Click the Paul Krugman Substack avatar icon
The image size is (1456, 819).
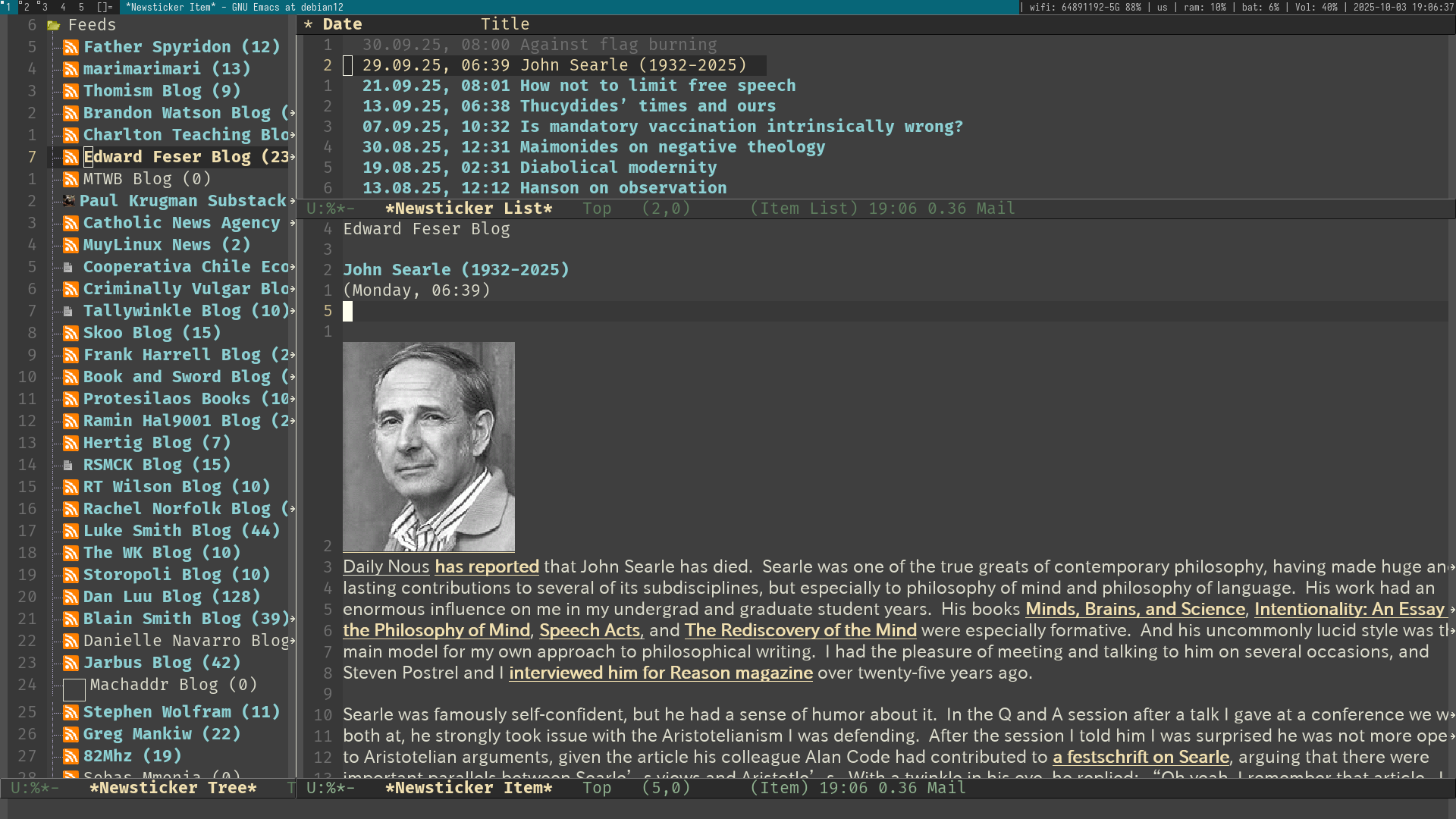pos(69,201)
